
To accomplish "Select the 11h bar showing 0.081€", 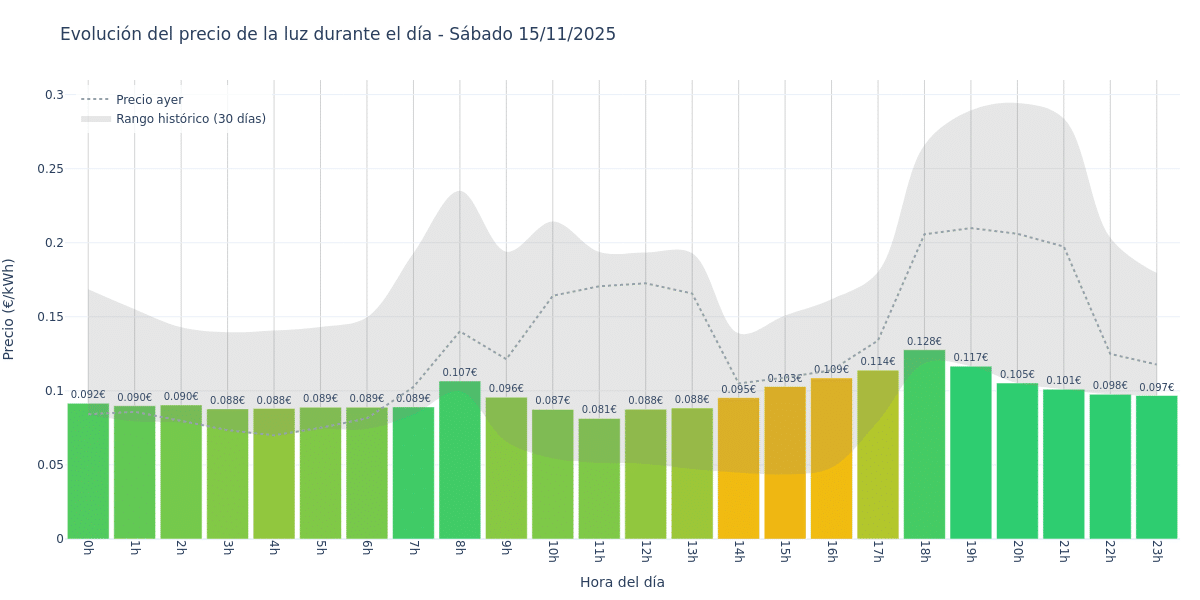I will 599,480.
